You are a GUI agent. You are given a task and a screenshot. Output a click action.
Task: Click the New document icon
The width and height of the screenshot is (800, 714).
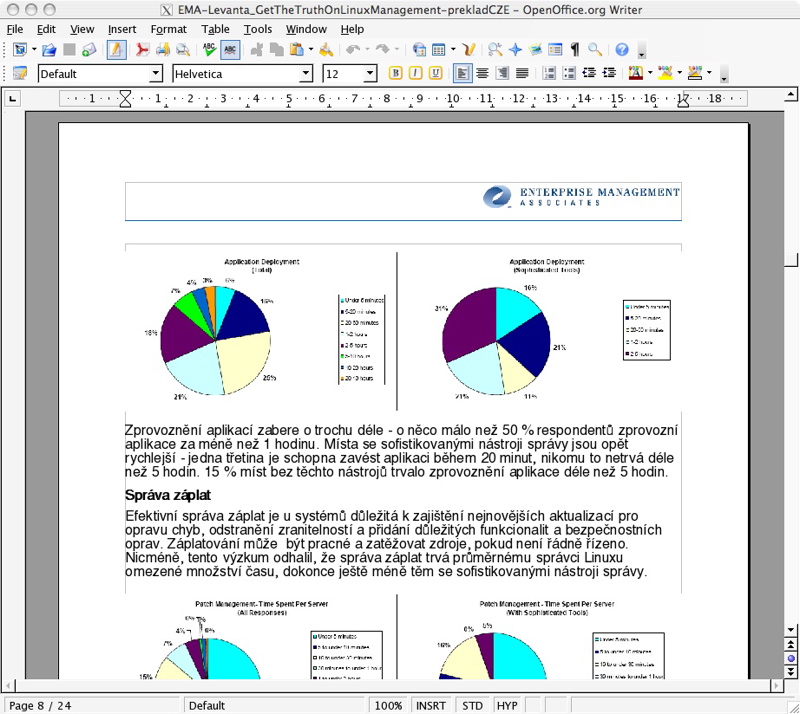[x=20, y=50]
